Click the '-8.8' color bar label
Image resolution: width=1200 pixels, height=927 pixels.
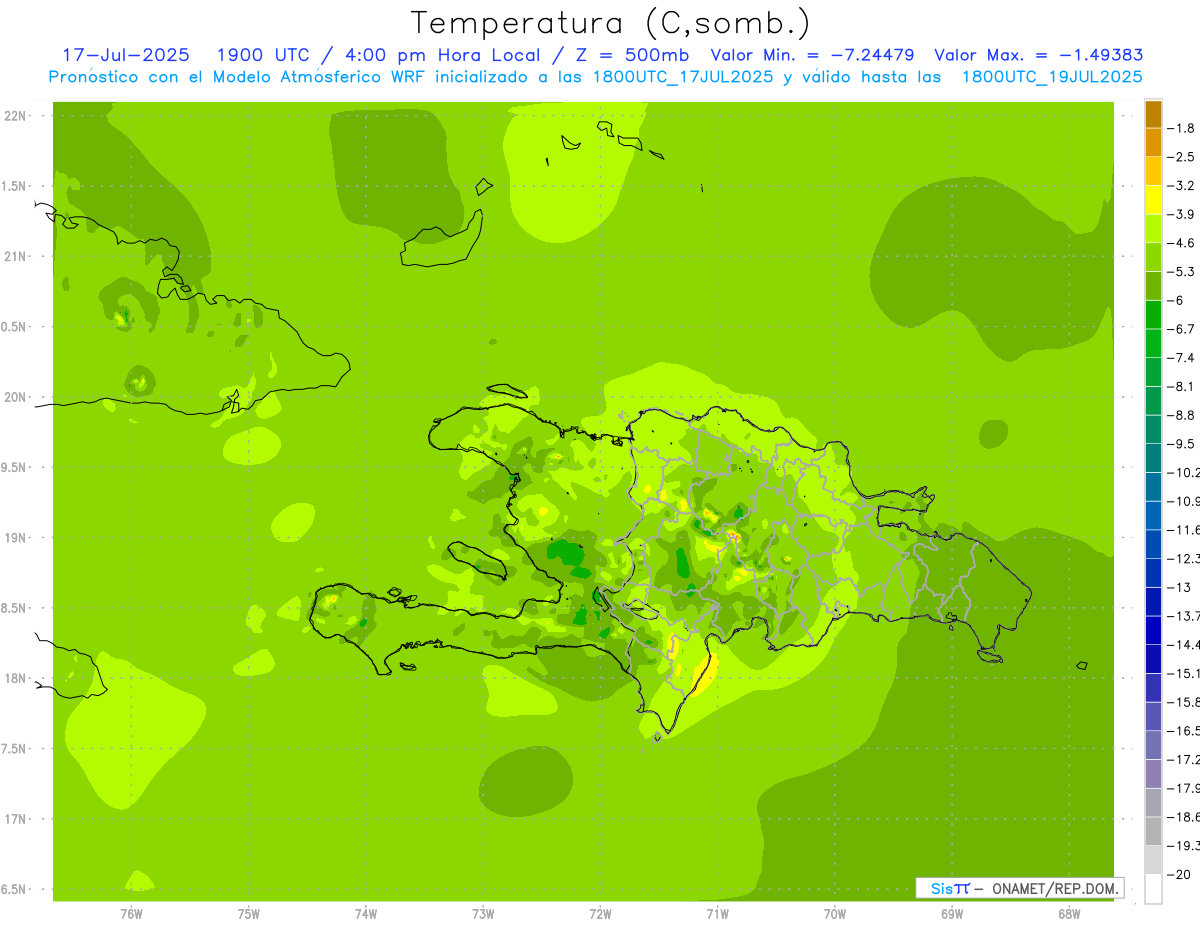tap(1182, 415)
